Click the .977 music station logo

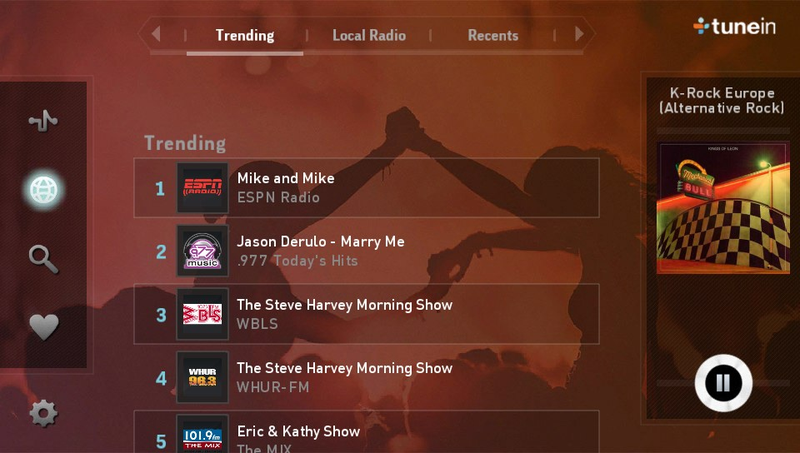tap(203, 251)
